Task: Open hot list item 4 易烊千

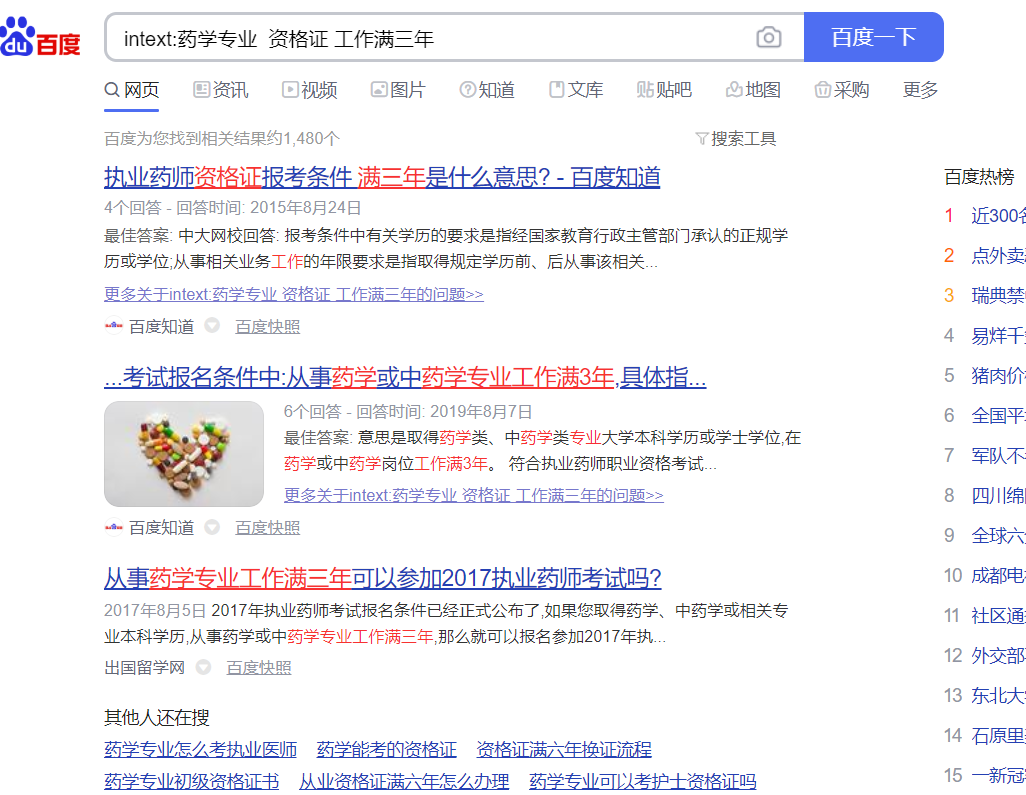Action: point(999,336)
